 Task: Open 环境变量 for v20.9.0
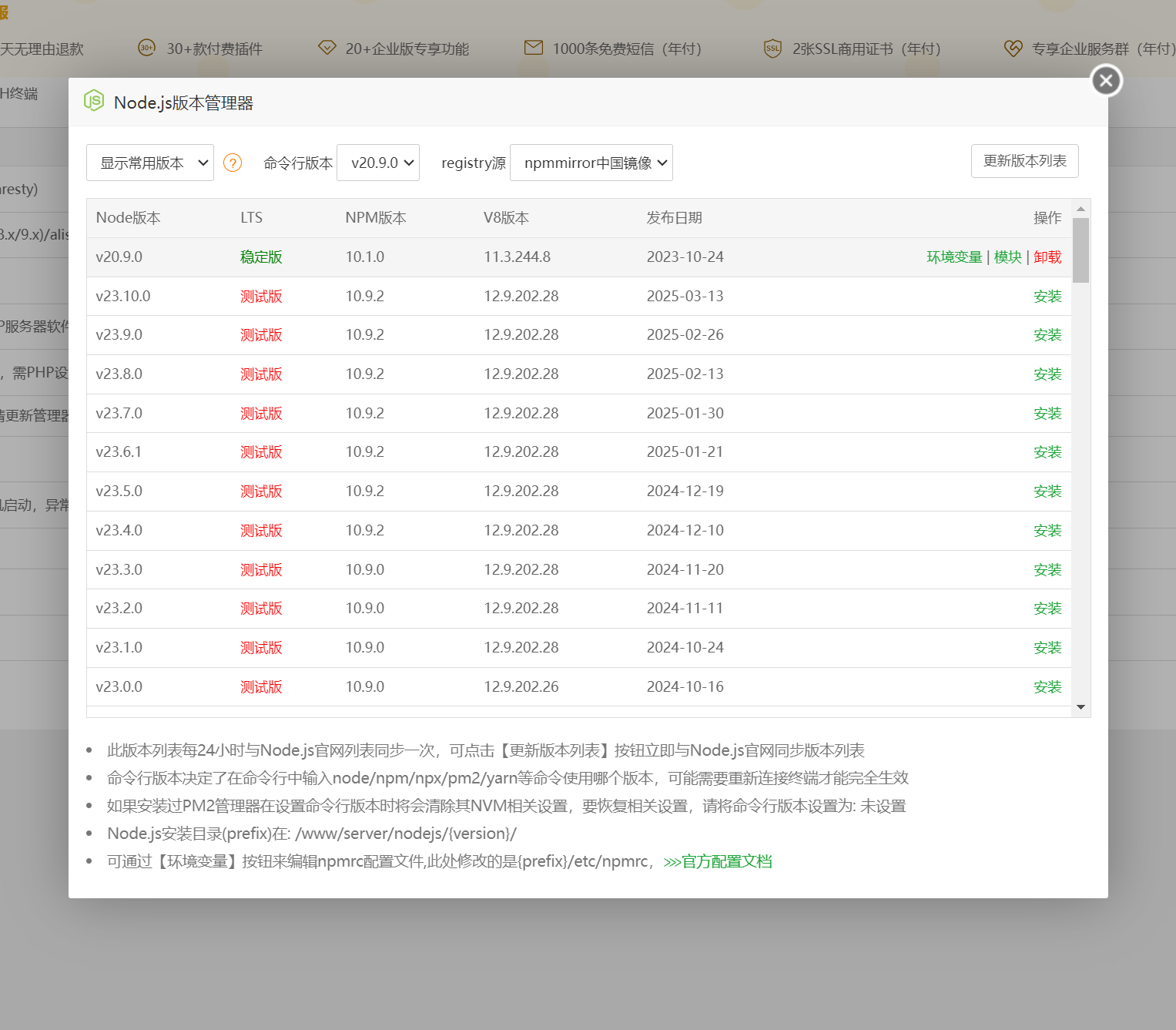[x=954, y=257]
